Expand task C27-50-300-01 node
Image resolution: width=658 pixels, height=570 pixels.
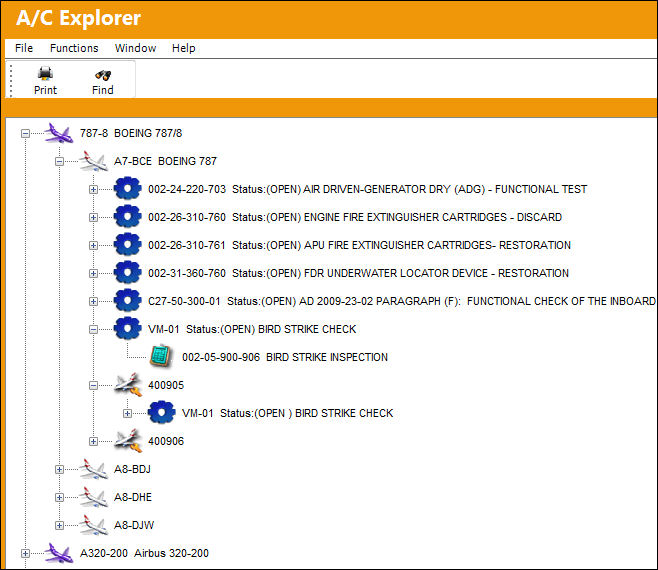click(94, 301)
